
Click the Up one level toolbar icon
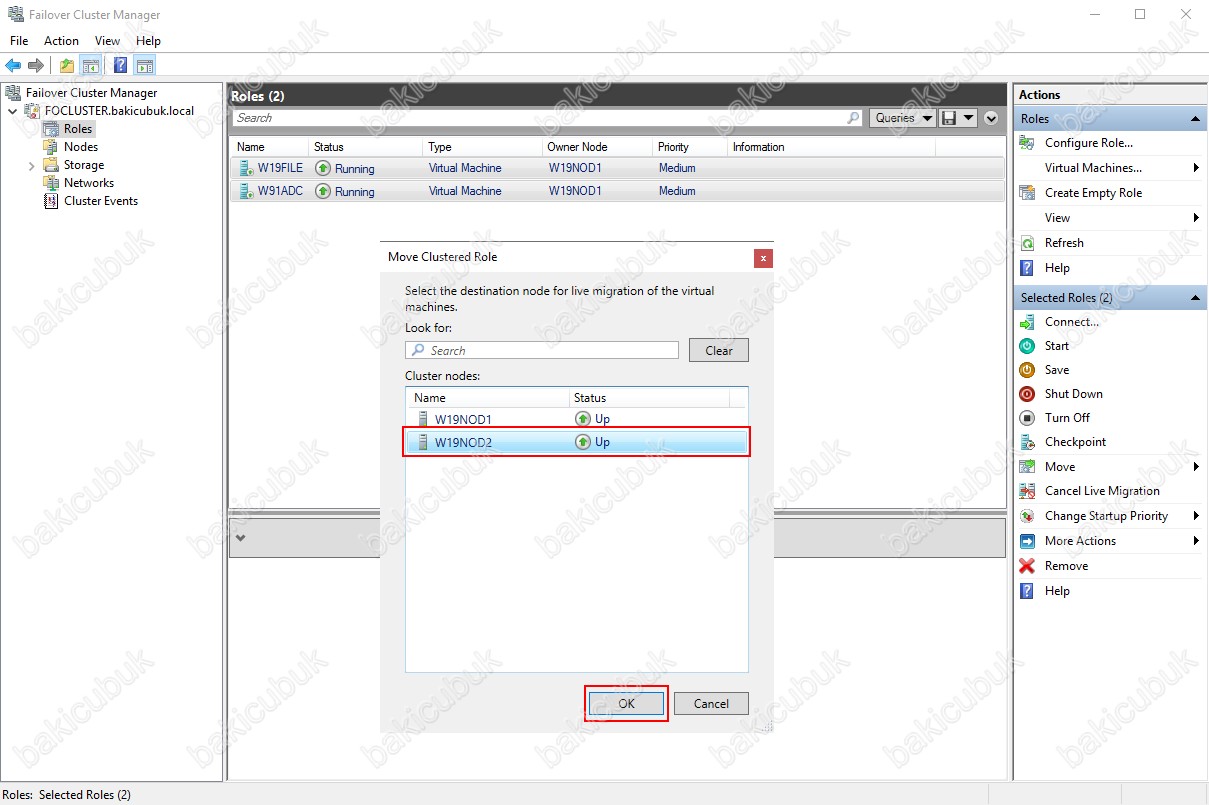pos(67,66)
